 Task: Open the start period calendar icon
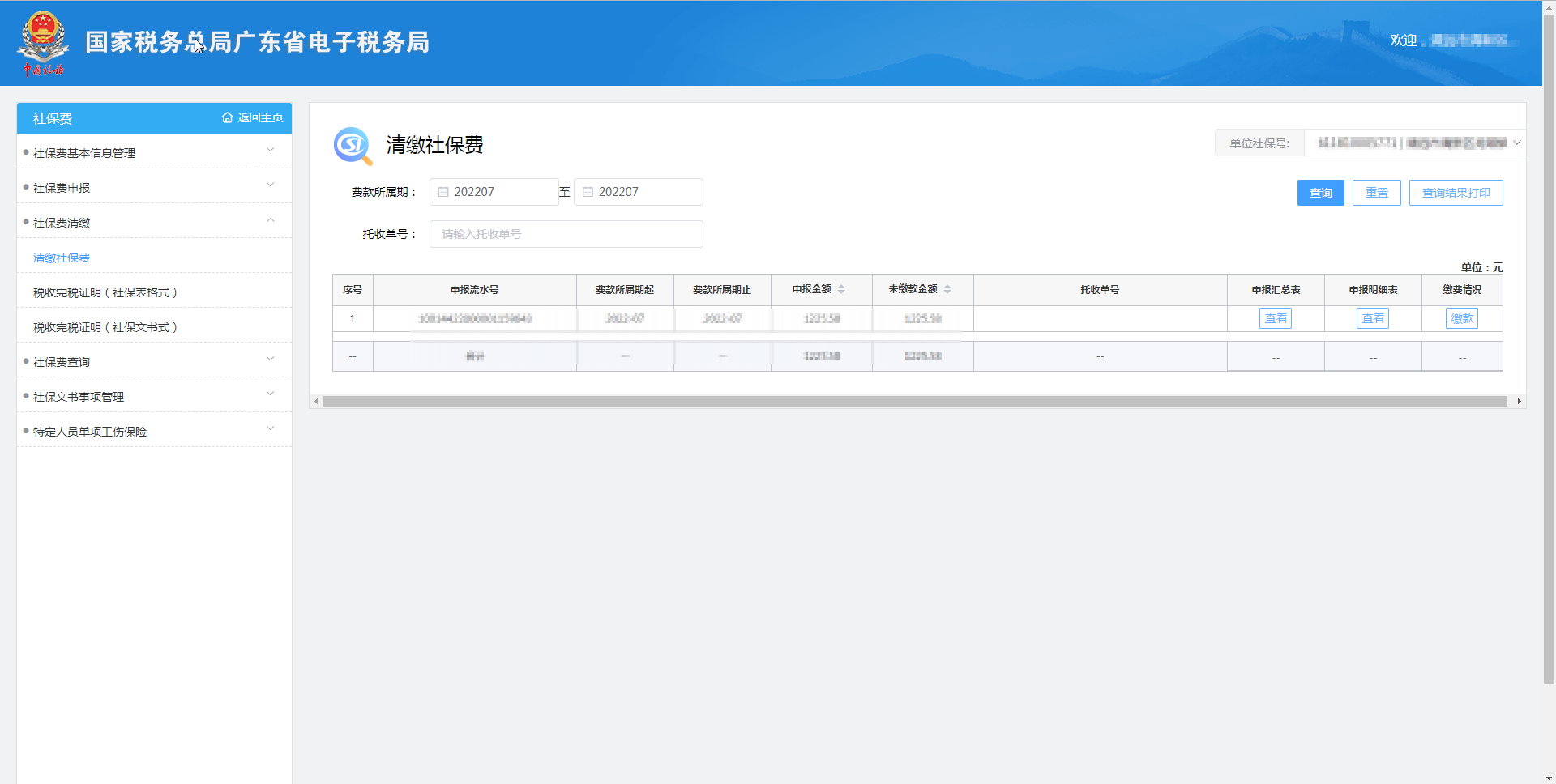[x=443, y=192]
